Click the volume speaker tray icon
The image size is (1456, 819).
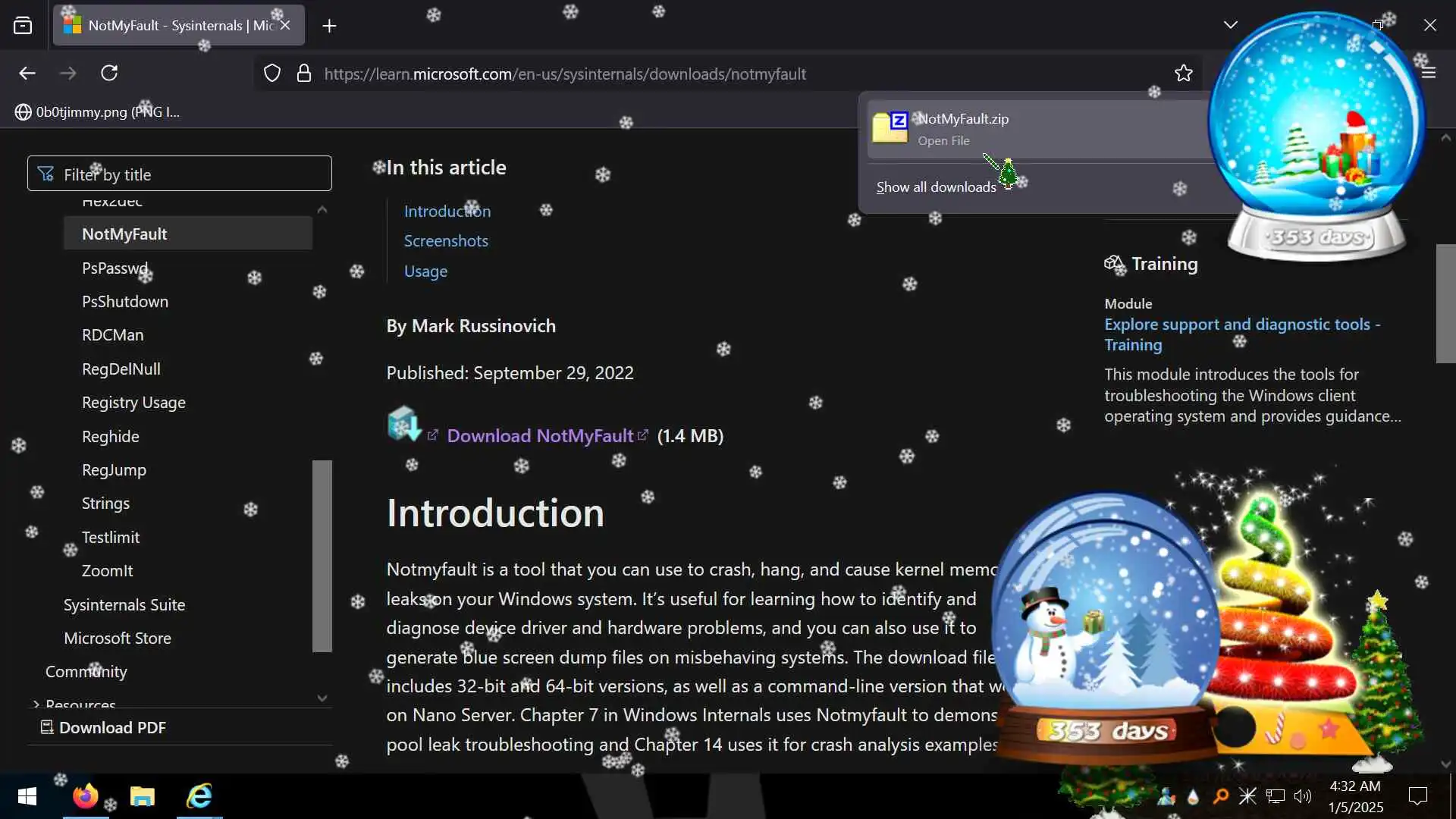coord(1302,796)
